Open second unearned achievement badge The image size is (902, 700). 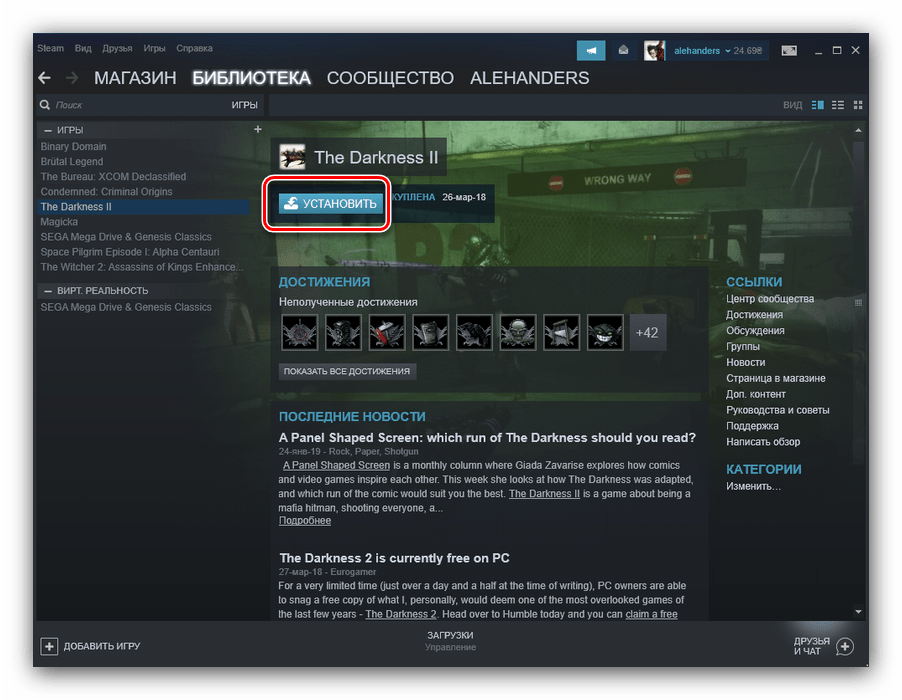343,332
